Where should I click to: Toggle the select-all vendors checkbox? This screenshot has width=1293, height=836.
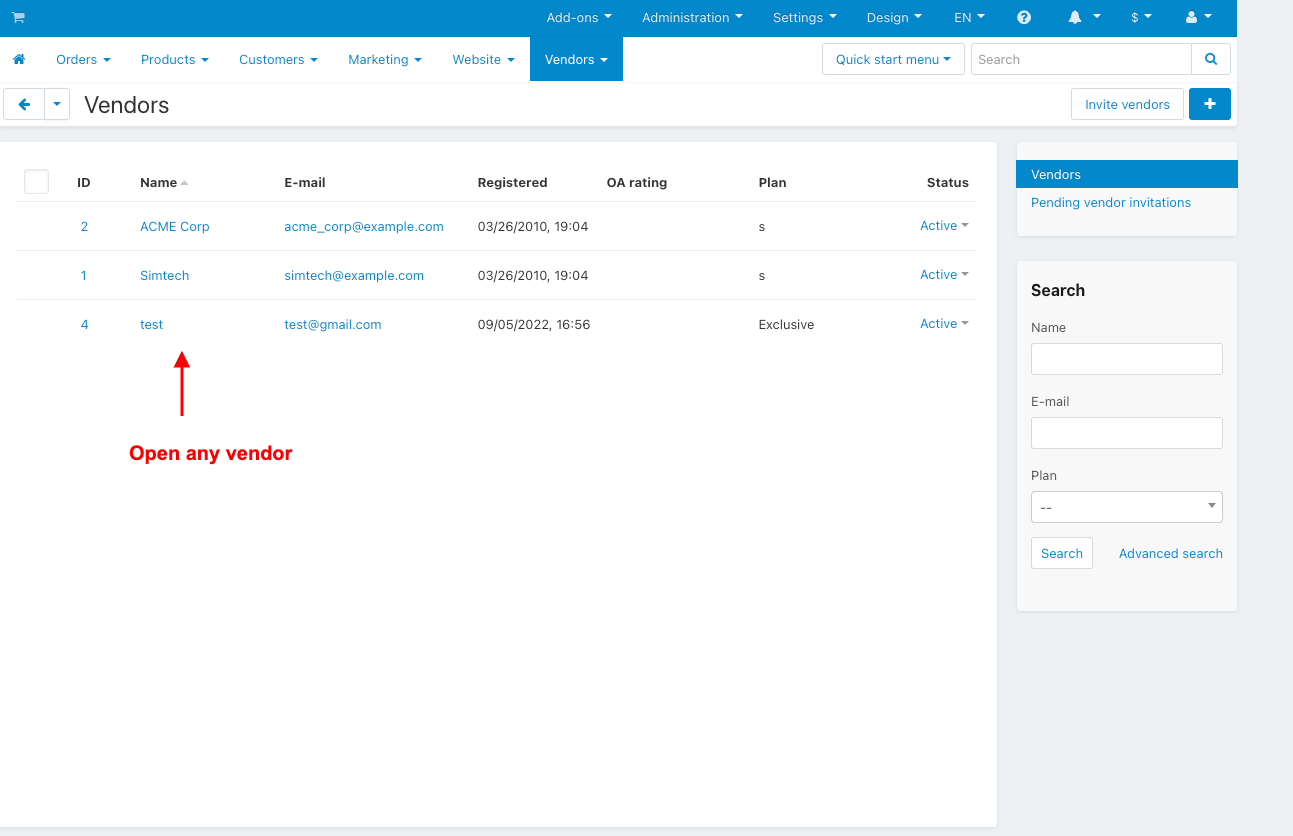(x=37, y=181)
